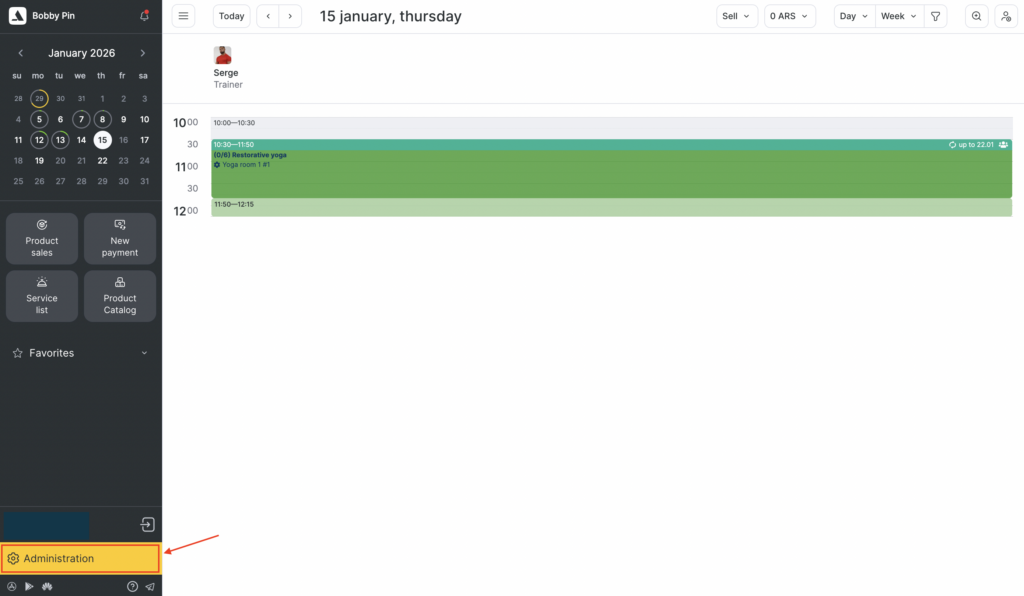Click the Telegram paper plane icon
The width and height of the screenshot is (1024, 596).
pyautogui.click(x=150, y=587)
